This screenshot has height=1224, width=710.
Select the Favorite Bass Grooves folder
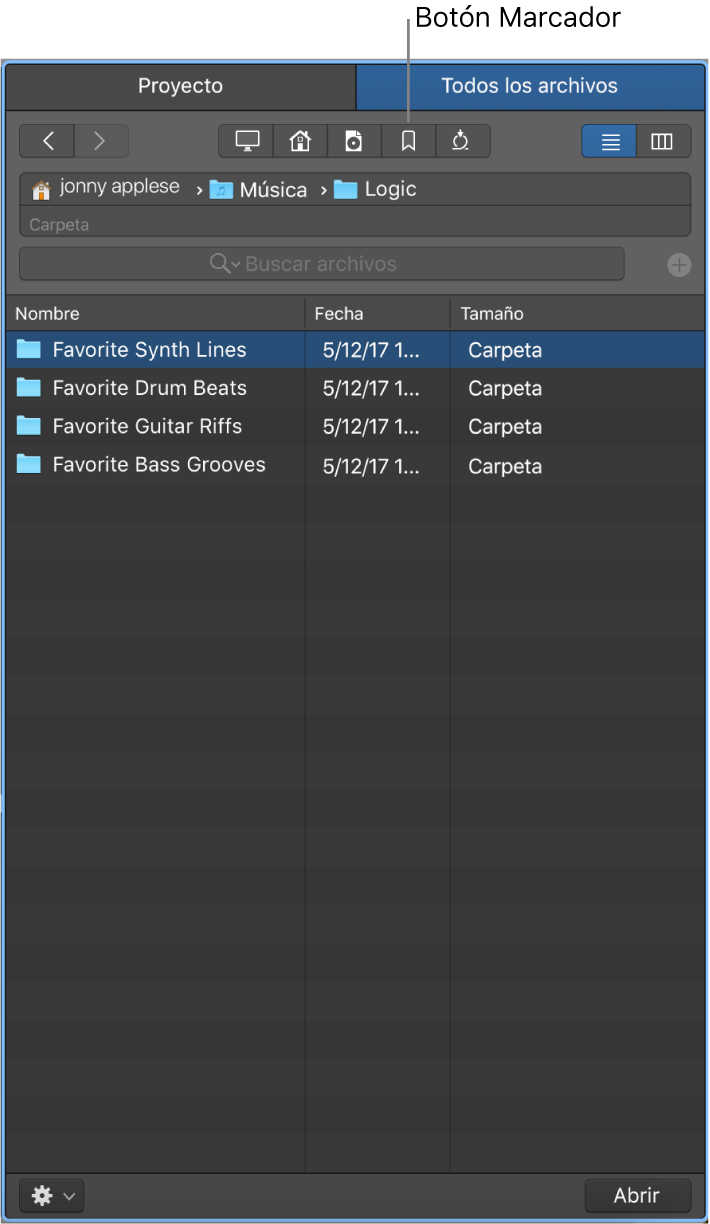158,465
